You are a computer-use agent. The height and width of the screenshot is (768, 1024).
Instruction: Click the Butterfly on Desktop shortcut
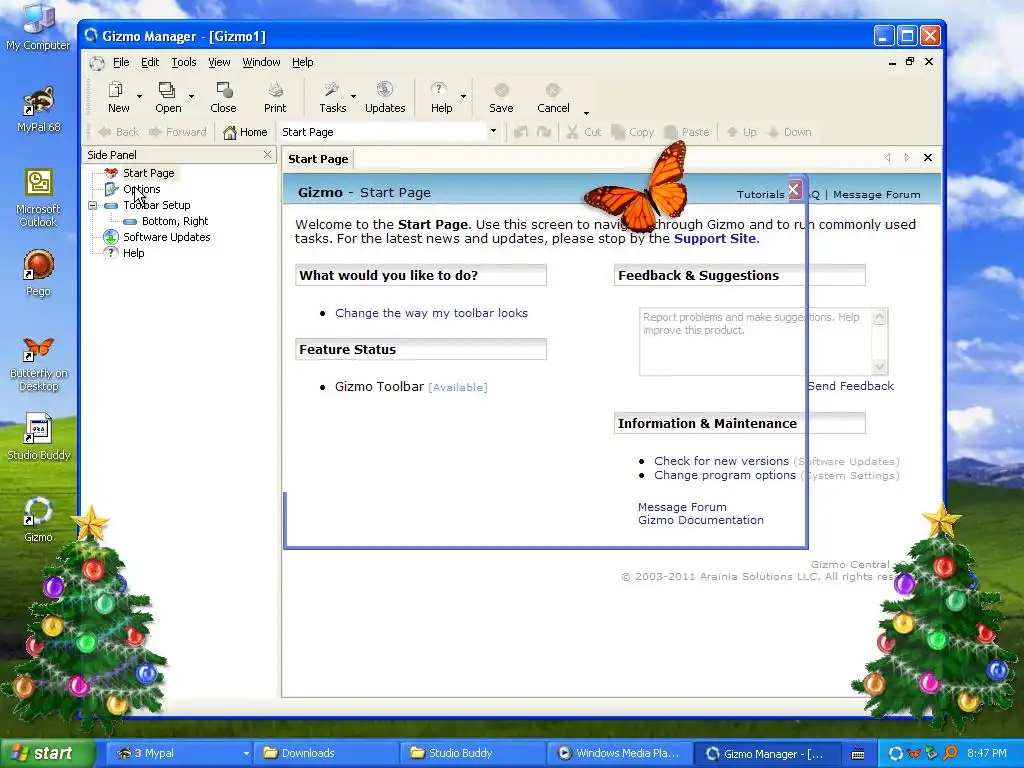click(38, 364)
